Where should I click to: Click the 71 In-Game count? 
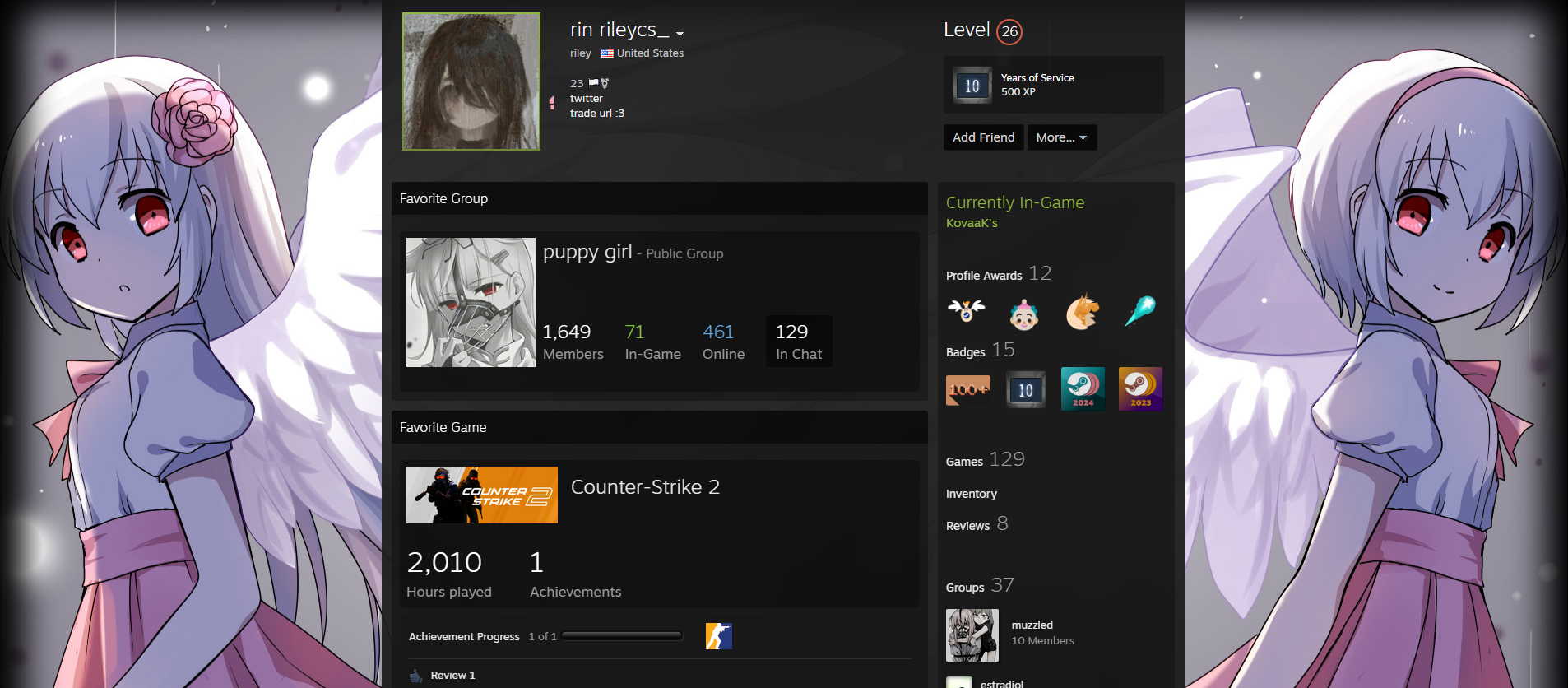(652, 342)
